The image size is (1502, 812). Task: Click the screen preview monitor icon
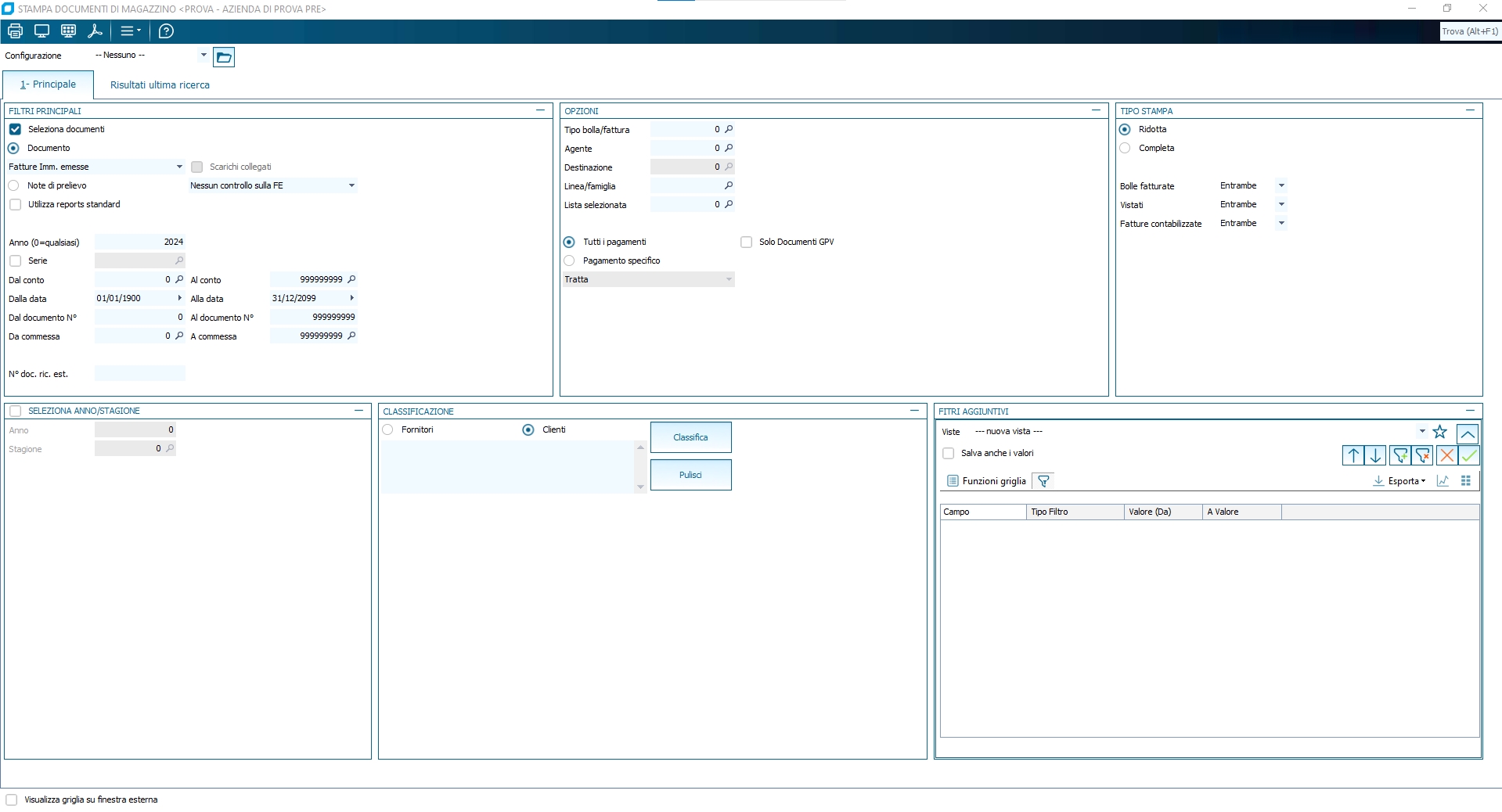click(x=42, y=31)
